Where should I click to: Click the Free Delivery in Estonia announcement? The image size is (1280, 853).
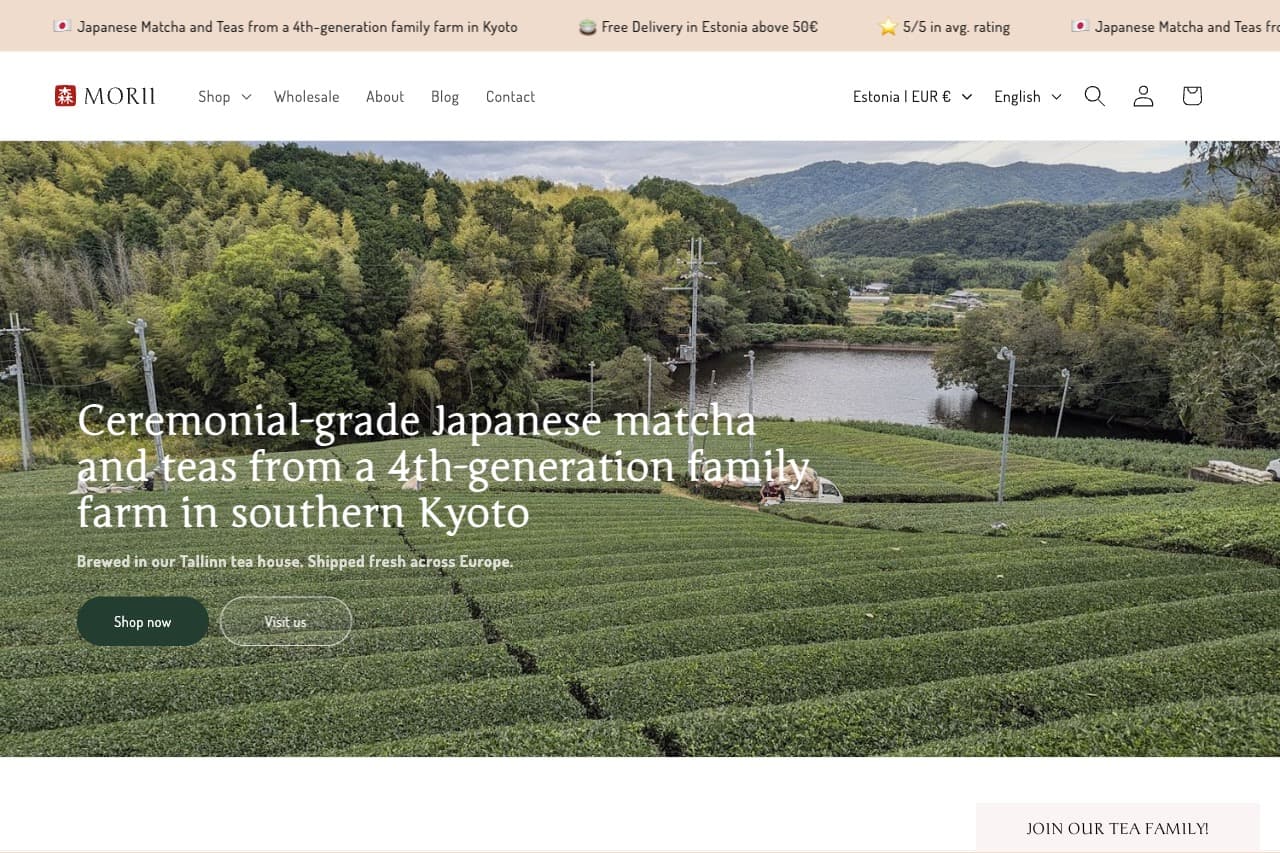[699, 27]
